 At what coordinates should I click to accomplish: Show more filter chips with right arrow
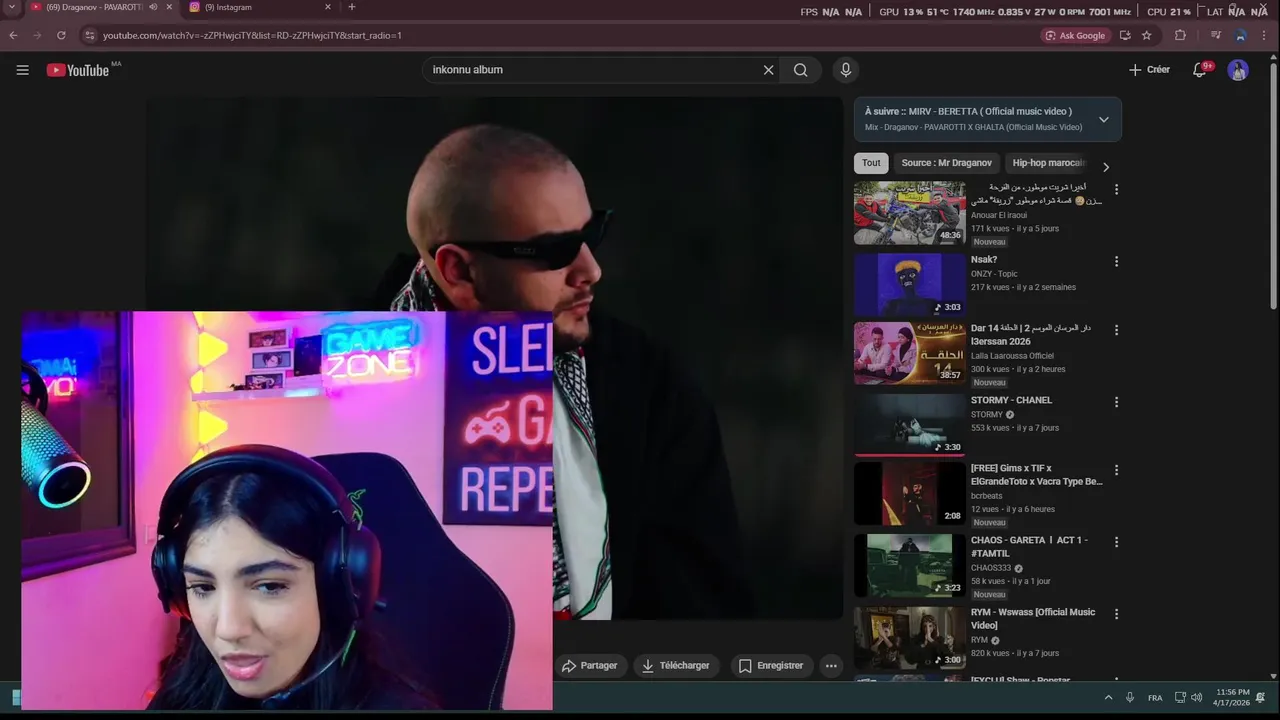pos(1105,167)
